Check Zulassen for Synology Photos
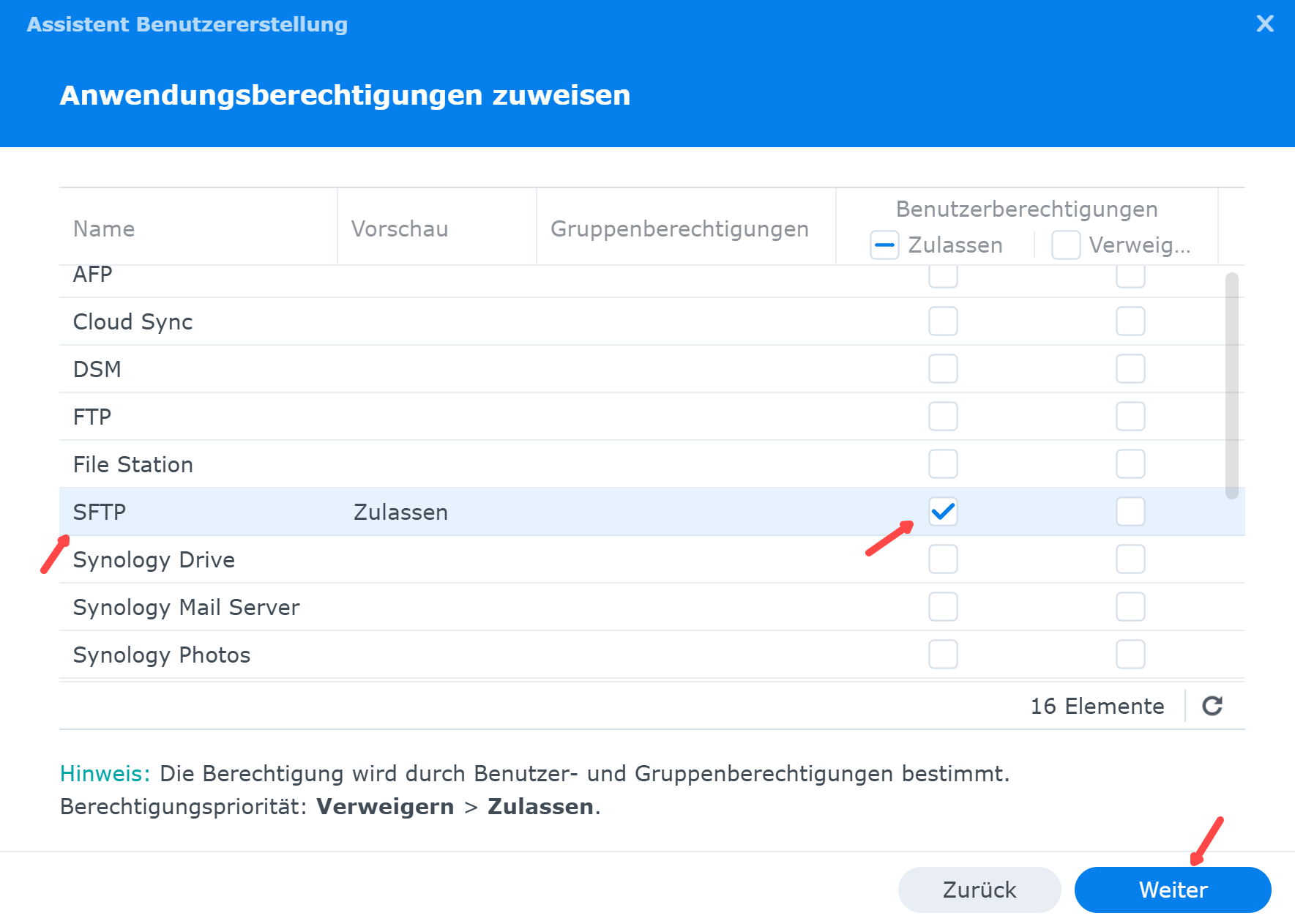 coord(943,655)
